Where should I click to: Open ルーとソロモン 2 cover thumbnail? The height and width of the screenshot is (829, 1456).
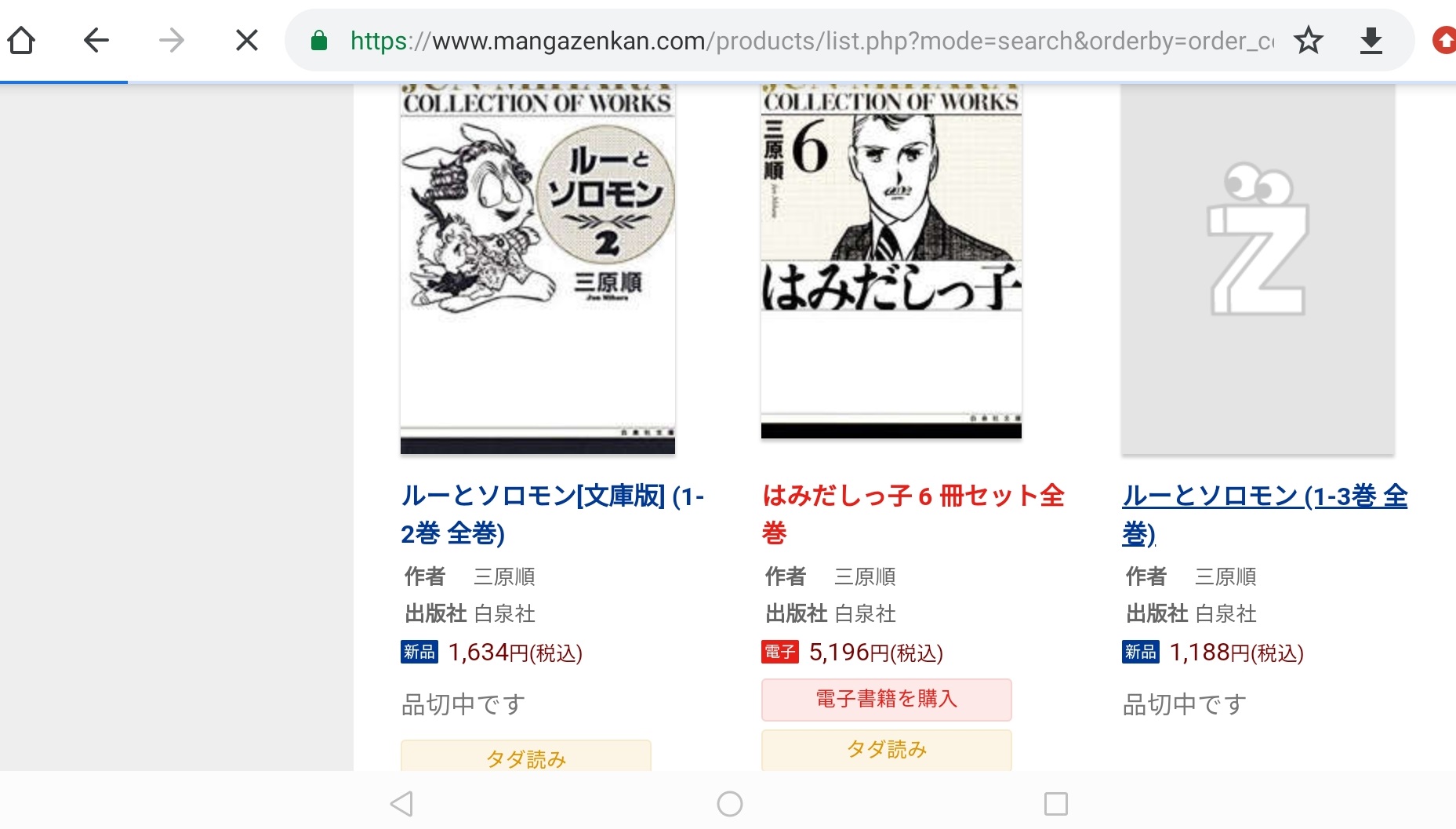tap(538, 268)
